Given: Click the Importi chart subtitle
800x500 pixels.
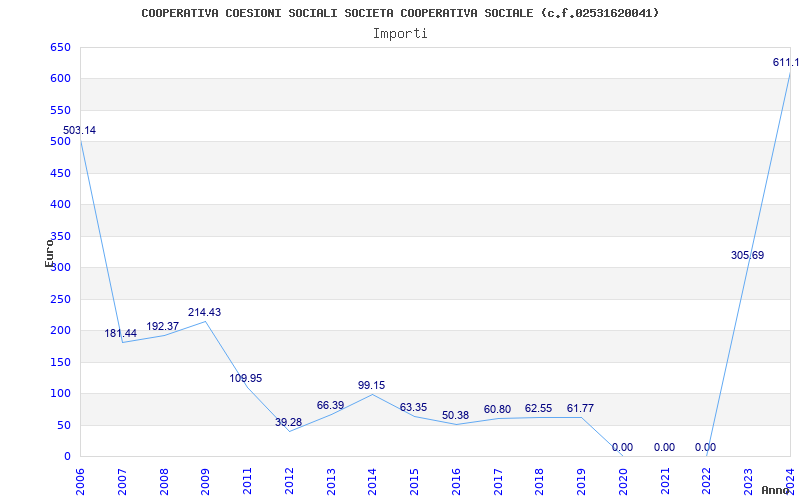Looking at the screenshot, I should point(400,34).
